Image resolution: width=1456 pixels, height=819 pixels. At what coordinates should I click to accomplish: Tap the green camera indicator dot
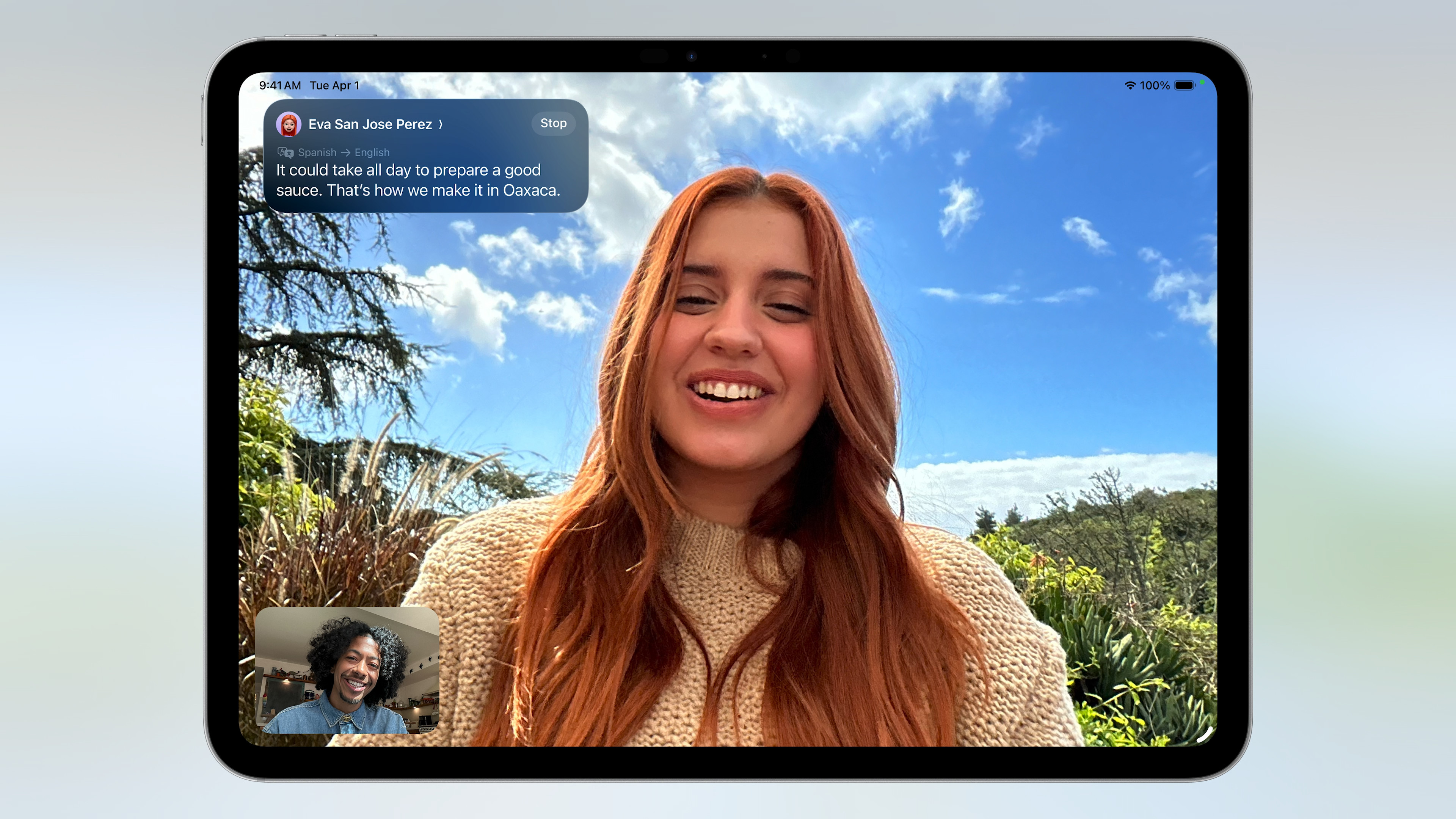pos(1202,83)
